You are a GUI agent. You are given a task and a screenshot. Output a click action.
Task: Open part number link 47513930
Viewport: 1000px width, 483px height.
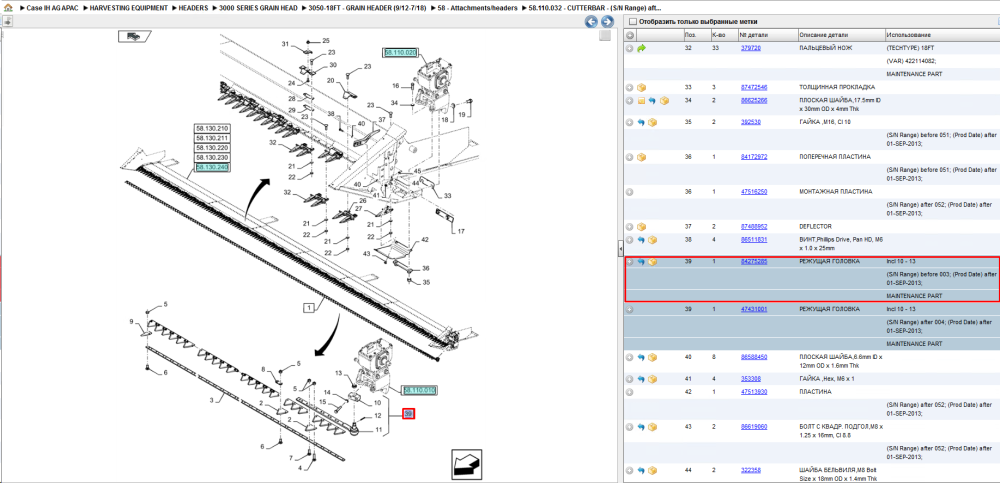[x=754, y=392]
